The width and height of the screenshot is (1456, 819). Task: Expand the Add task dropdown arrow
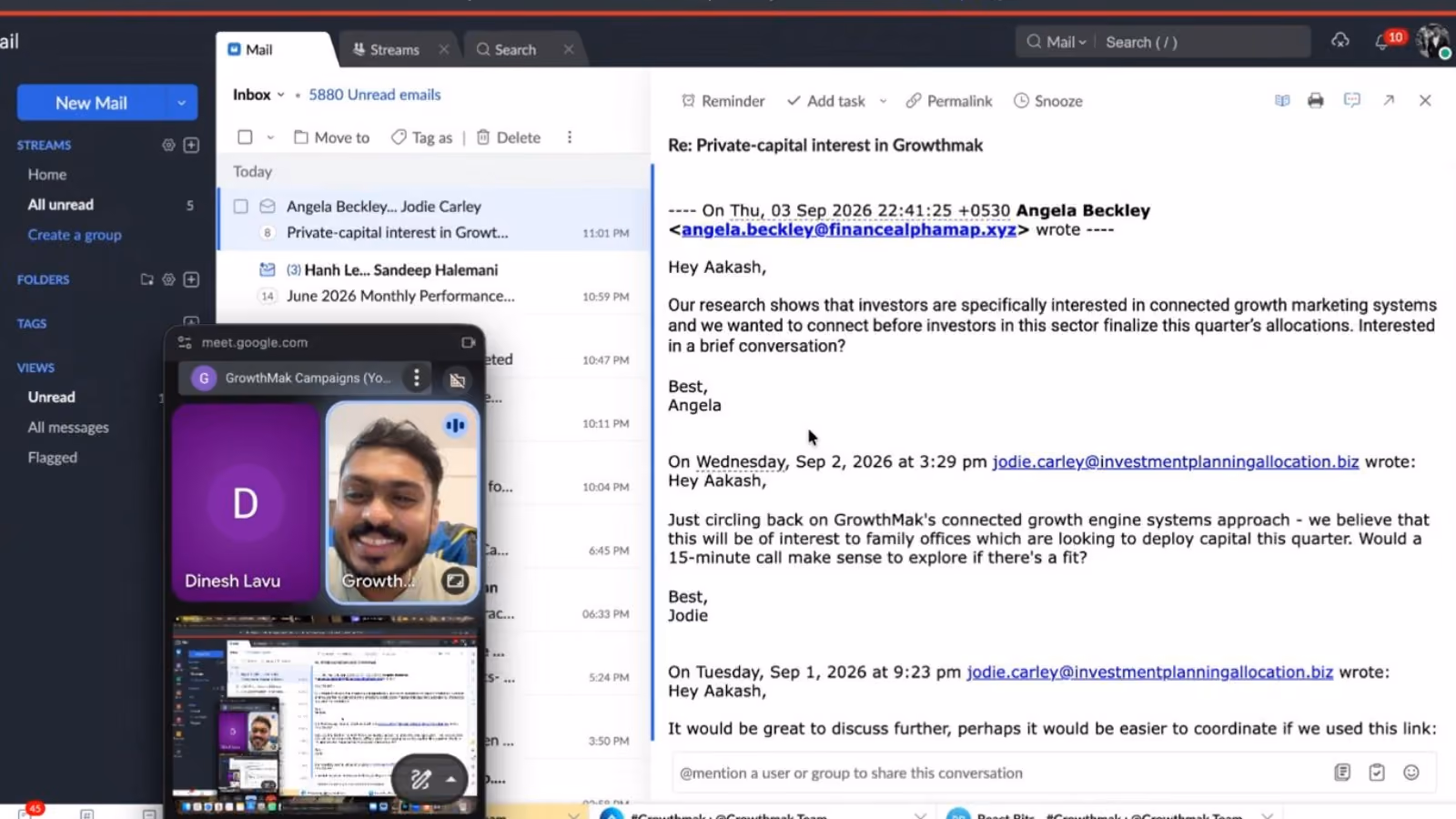883,101
